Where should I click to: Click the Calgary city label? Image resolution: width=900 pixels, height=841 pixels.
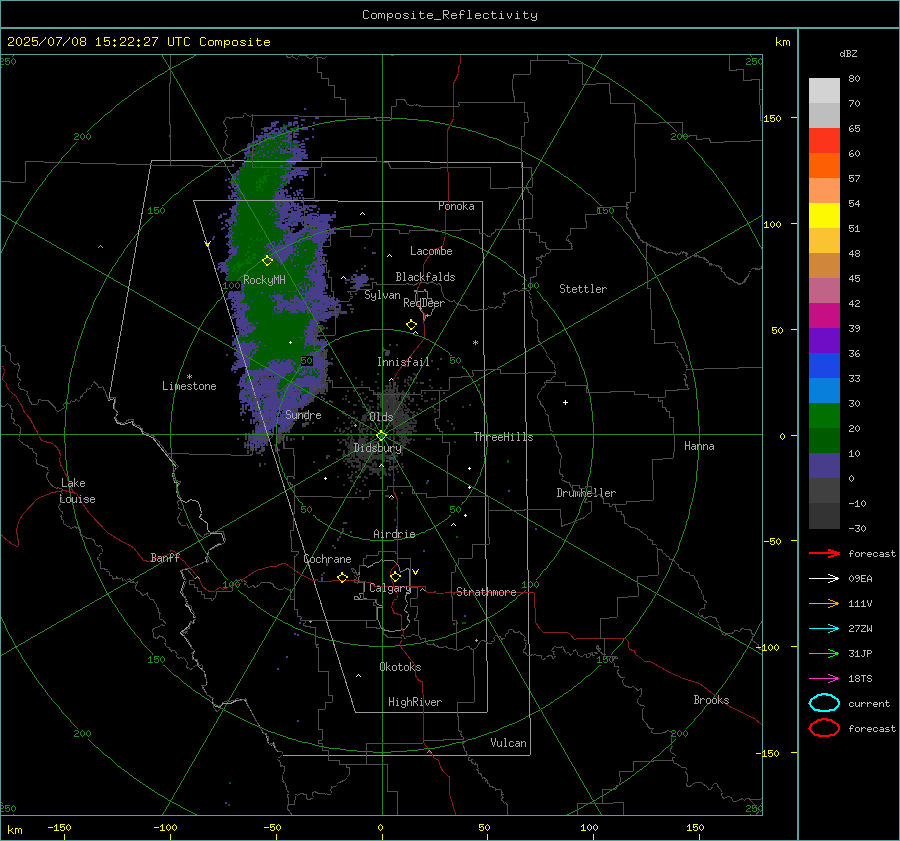(390, 588)
